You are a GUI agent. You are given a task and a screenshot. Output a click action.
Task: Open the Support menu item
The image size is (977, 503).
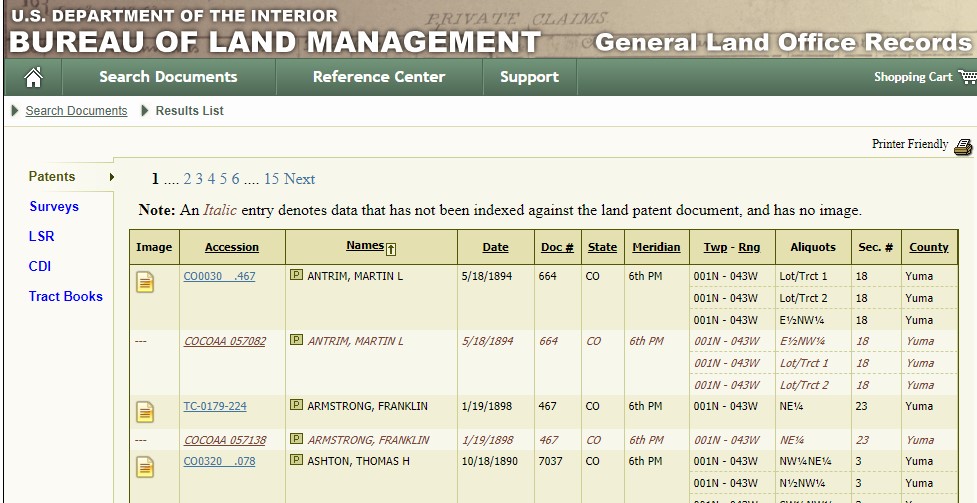click(x=529, y=77)
